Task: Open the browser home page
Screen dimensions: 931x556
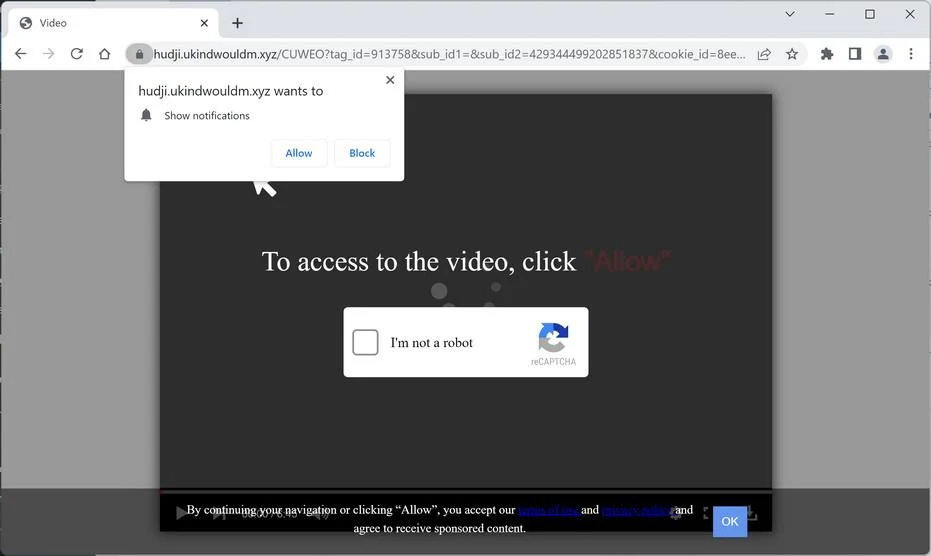Action: (104, 54)
